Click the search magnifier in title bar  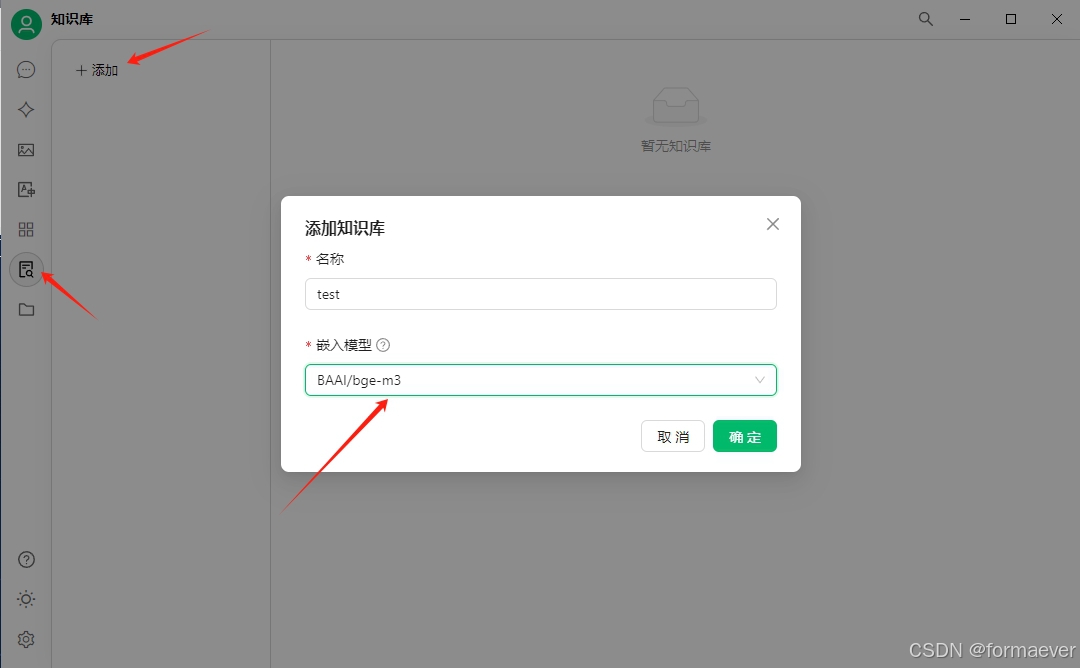point(926,19)
